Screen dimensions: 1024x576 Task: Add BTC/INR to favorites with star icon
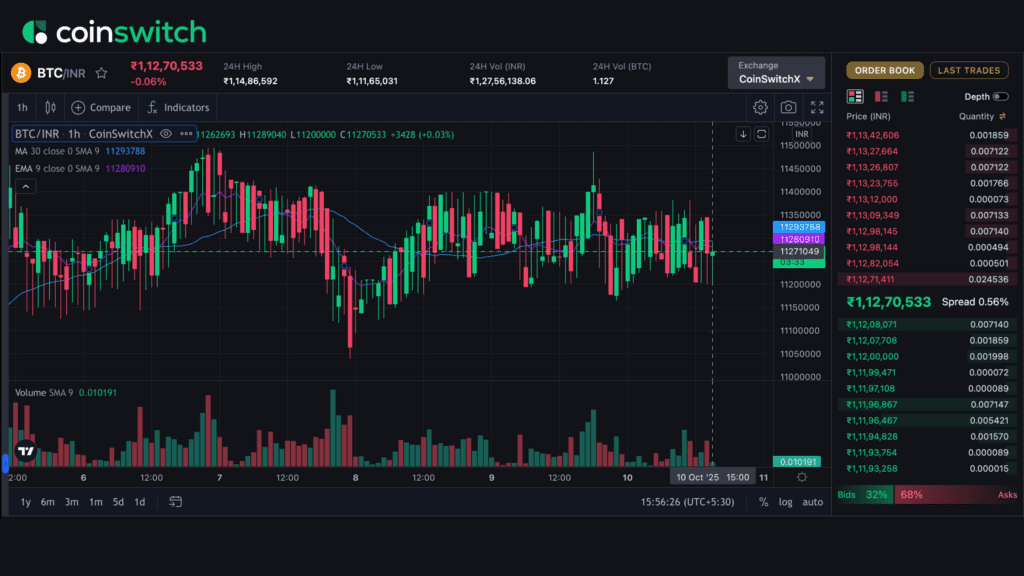tap(101, 73)
